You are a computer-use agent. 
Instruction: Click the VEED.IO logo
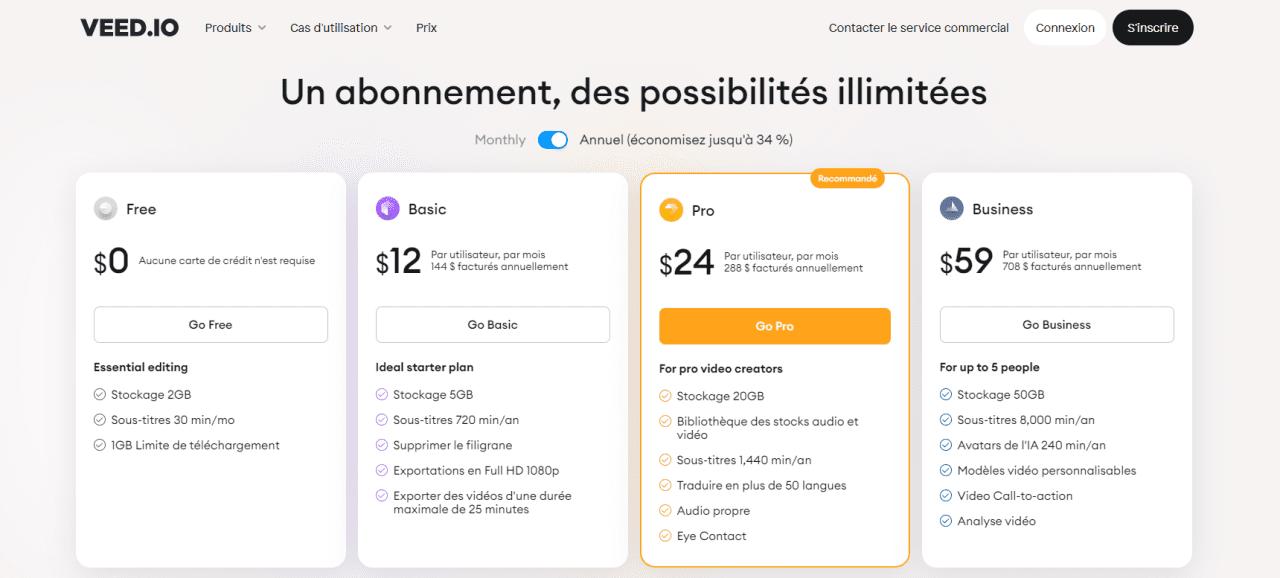[130, 28]
